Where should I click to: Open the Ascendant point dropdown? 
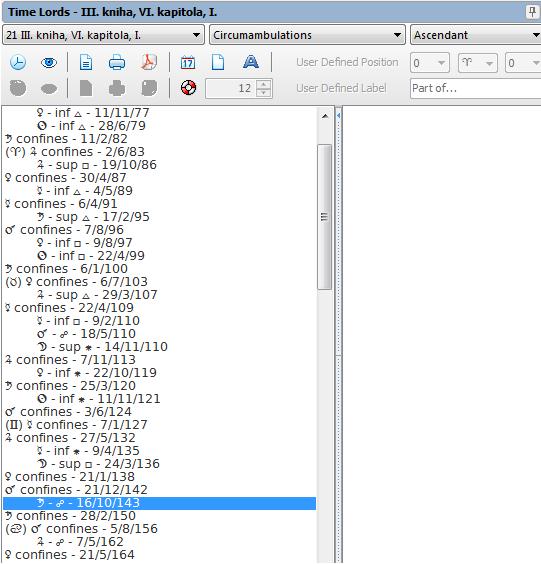click(476, 35)
